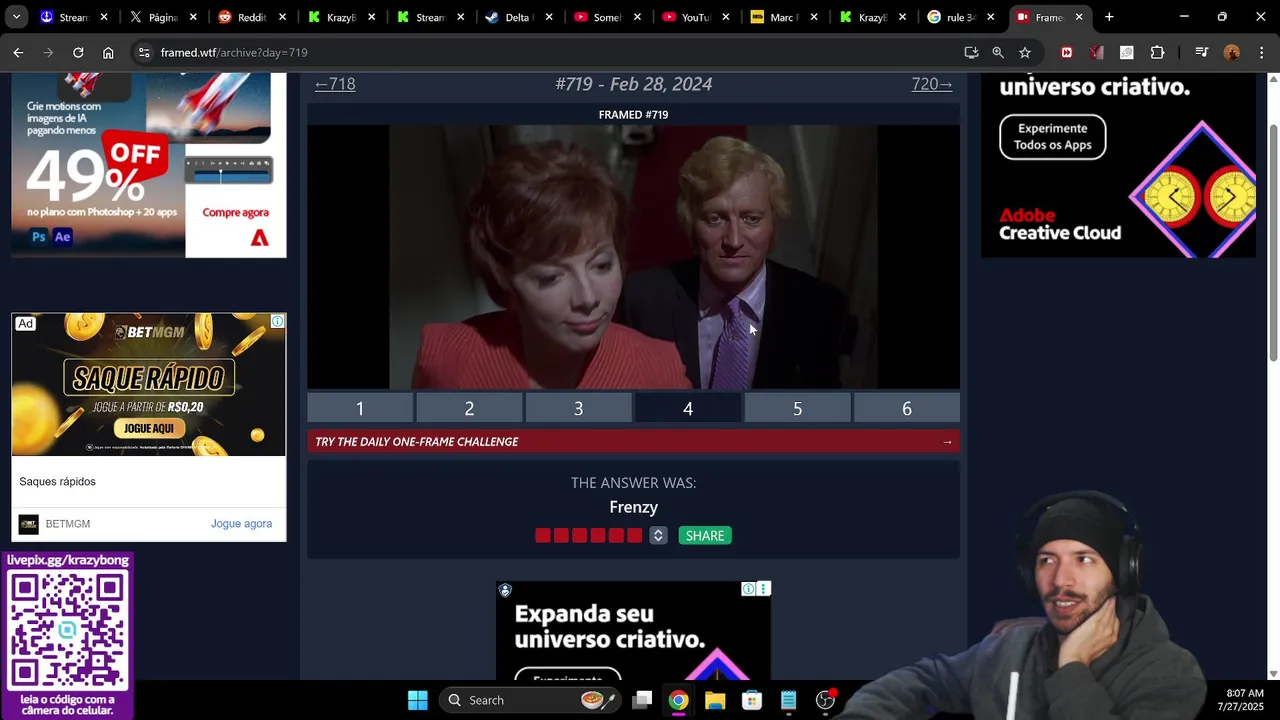1280x720 pixels.
Task: Click Experimente Todos os Apps button
Action: point(1053,137)
